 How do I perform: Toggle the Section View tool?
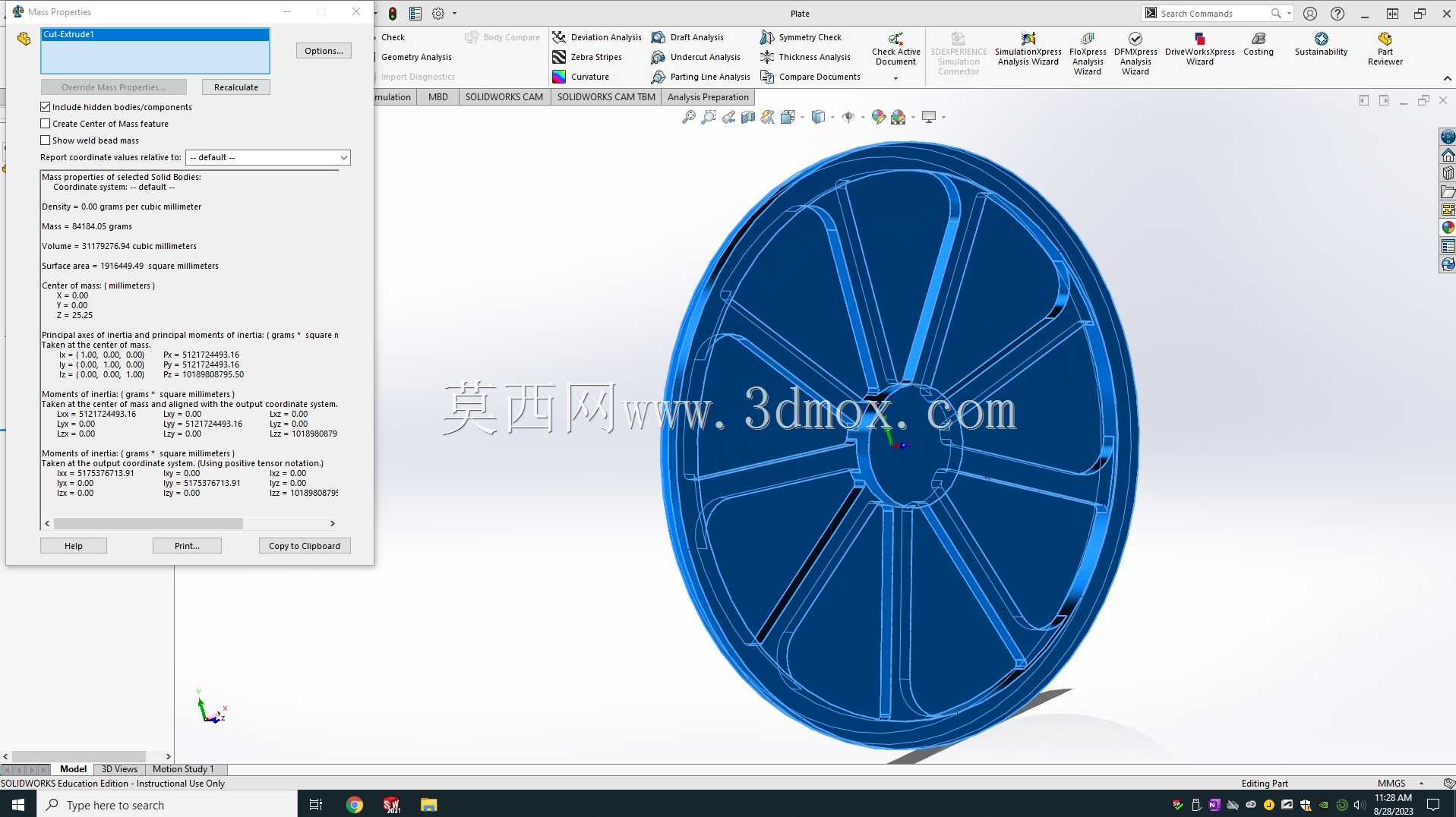748,117
